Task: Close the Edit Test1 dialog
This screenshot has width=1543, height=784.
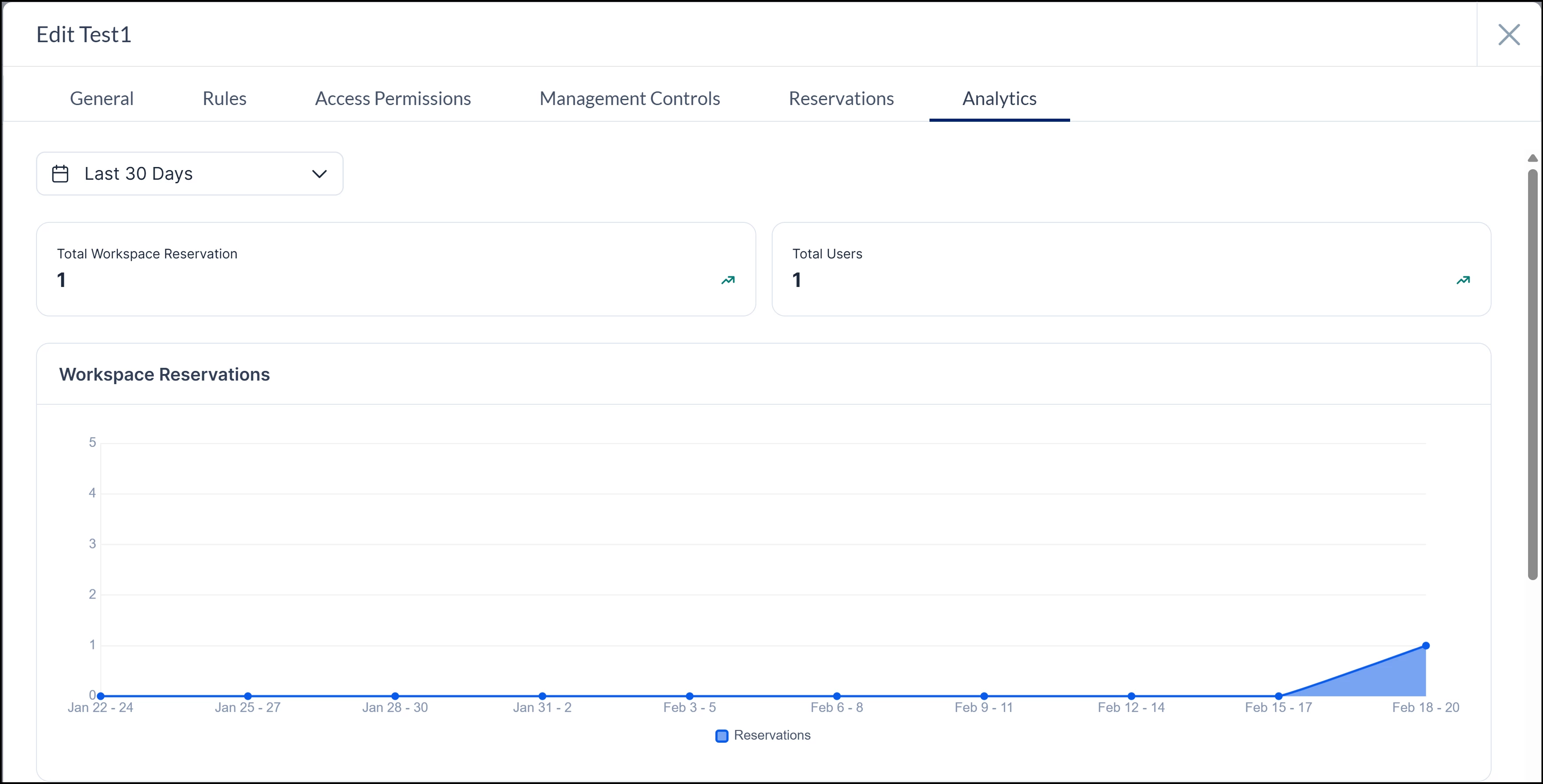Action: click(1508, 35)
